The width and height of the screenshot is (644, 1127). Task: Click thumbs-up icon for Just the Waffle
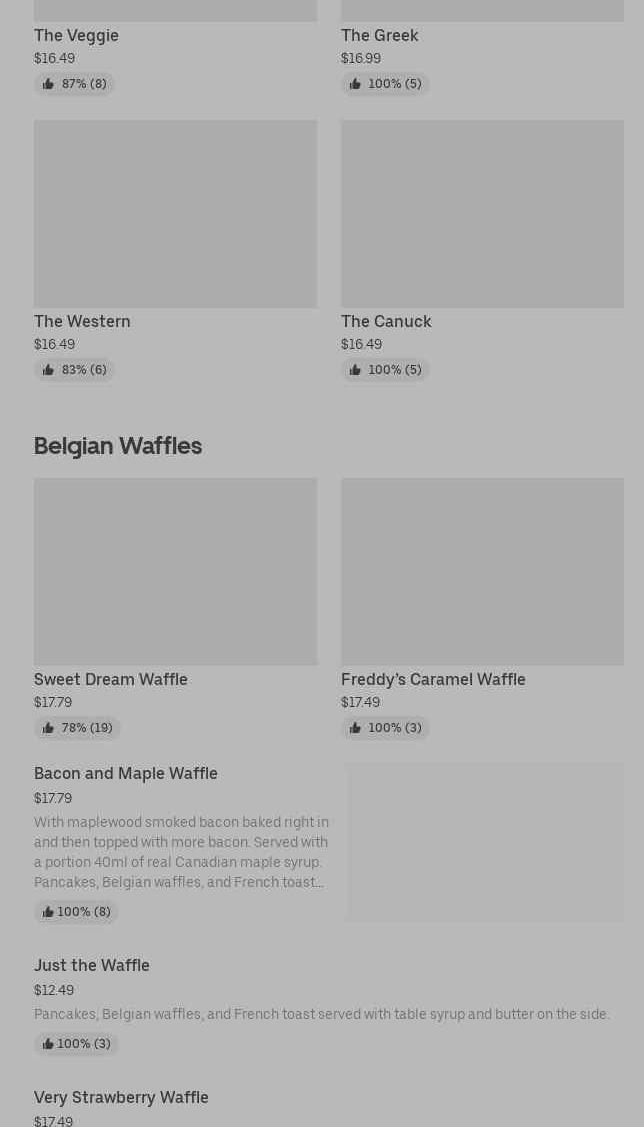[x=48, y=1044]
